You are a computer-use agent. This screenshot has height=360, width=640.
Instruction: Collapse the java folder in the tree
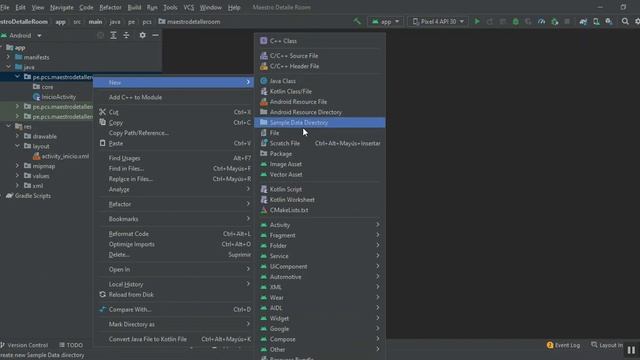coord(9,67)
